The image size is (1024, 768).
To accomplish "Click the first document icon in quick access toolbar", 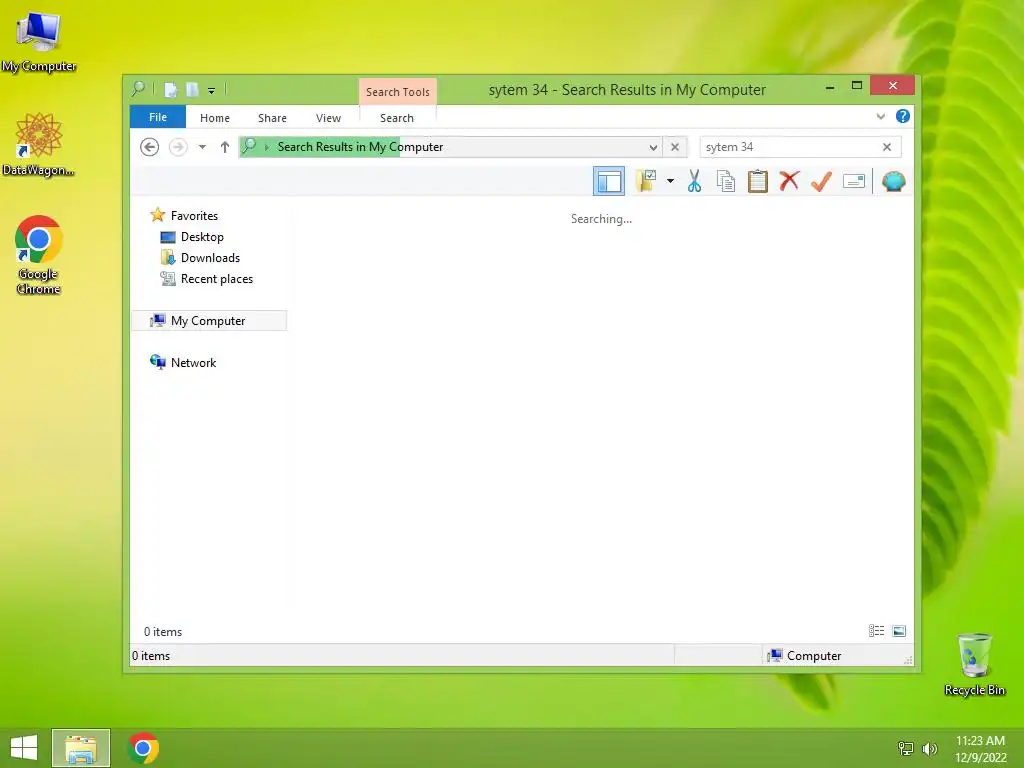I will [170, 90].
